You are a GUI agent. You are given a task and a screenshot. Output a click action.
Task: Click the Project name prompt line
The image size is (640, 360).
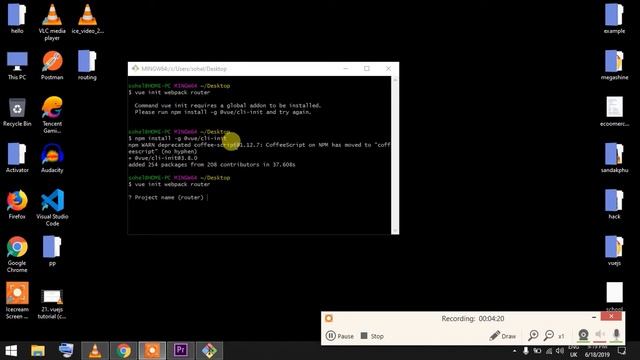click(168, 197)
